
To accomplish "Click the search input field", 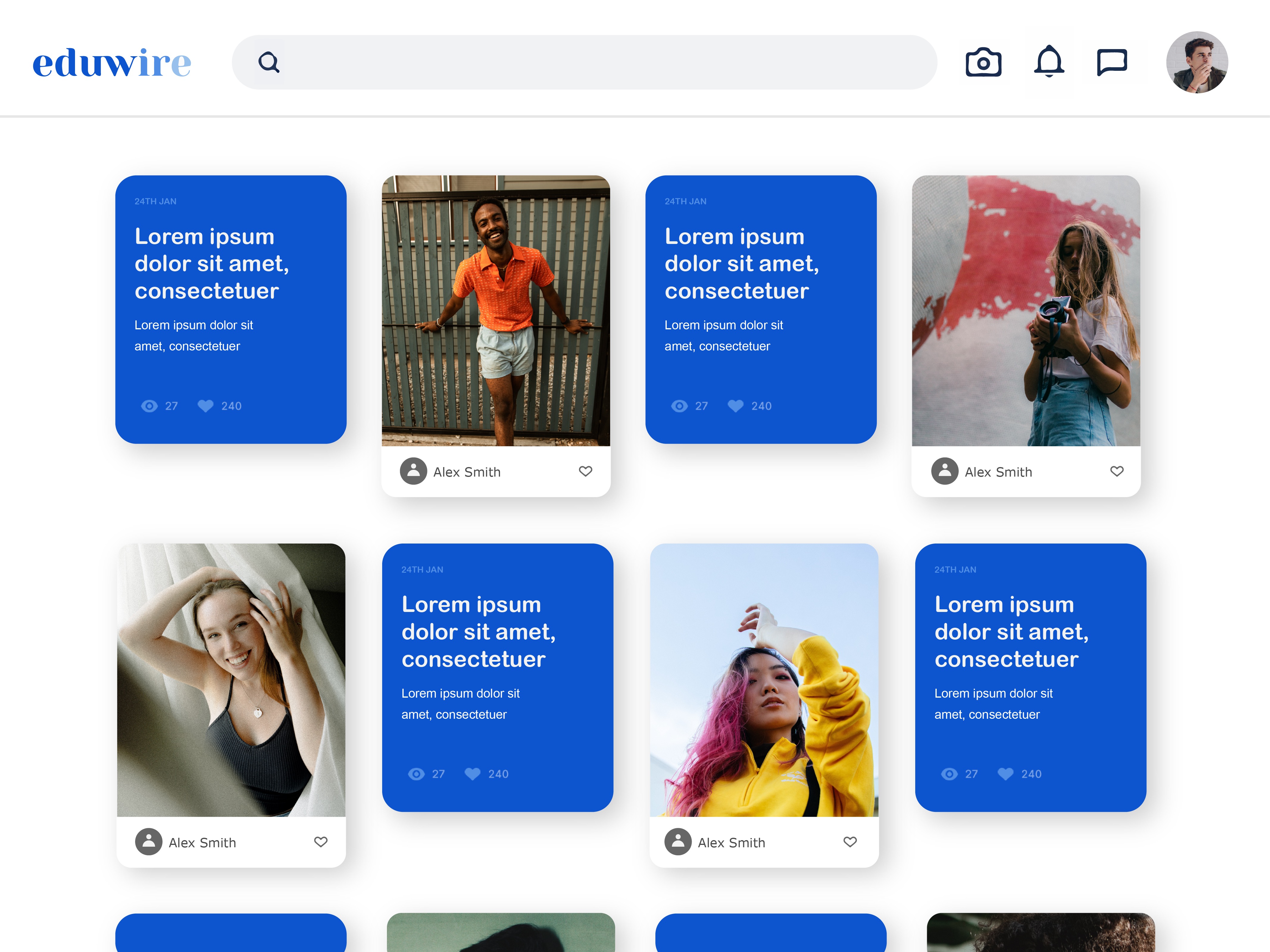I will click(x=603, y=62).
